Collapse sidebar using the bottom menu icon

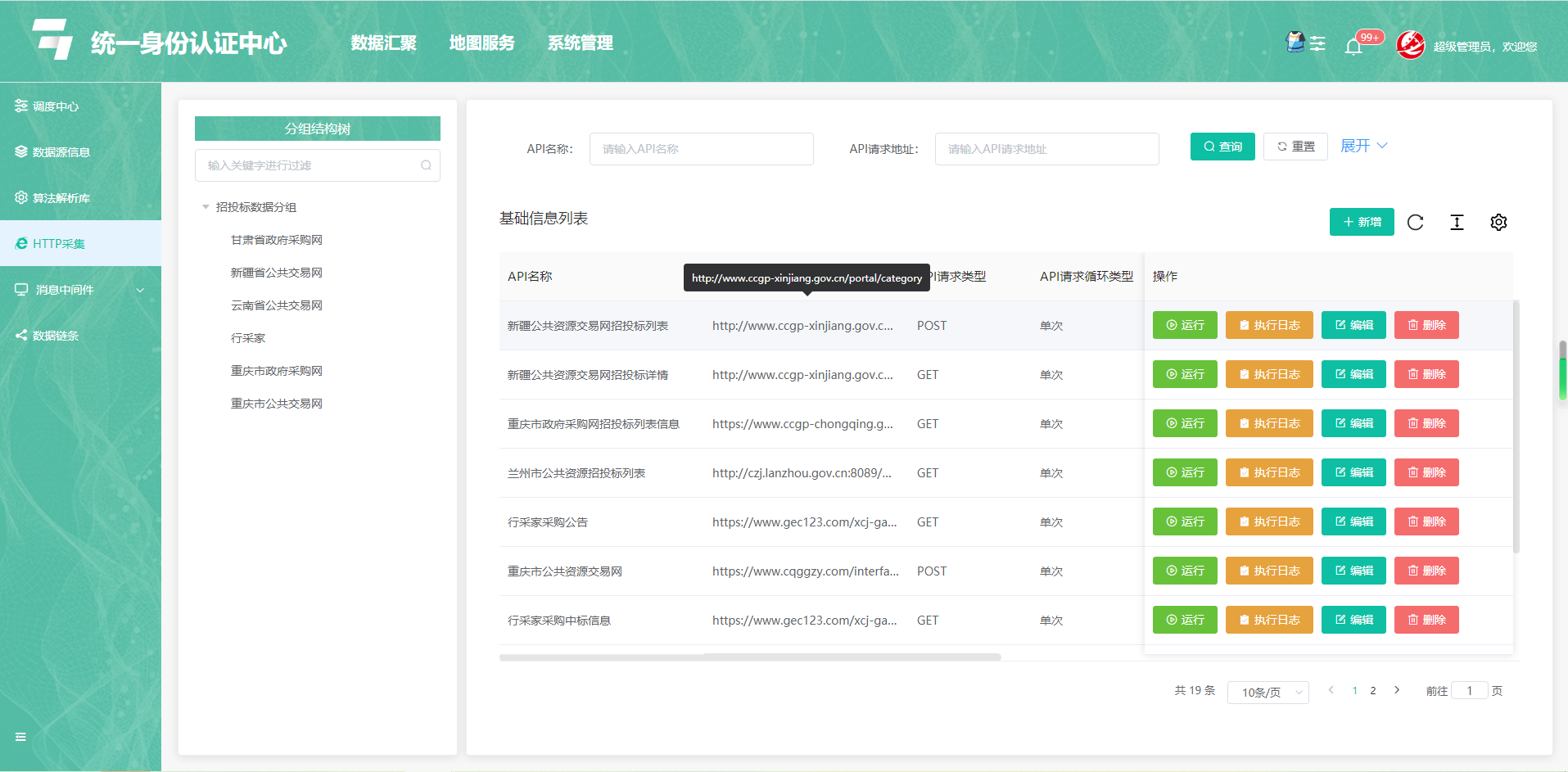point(20,737)
